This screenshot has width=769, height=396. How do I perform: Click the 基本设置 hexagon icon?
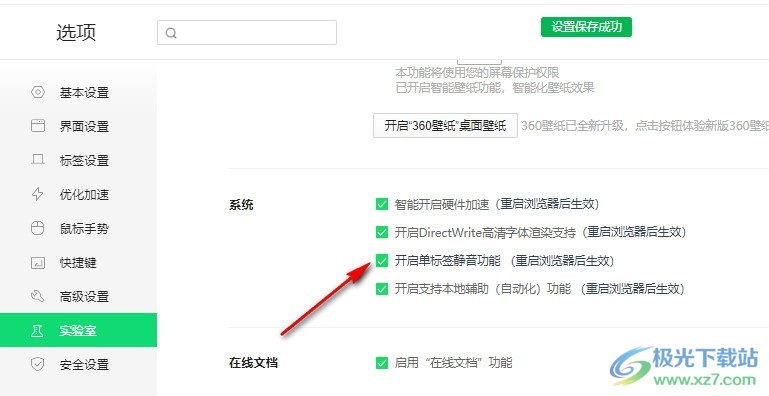coord(38,92)
